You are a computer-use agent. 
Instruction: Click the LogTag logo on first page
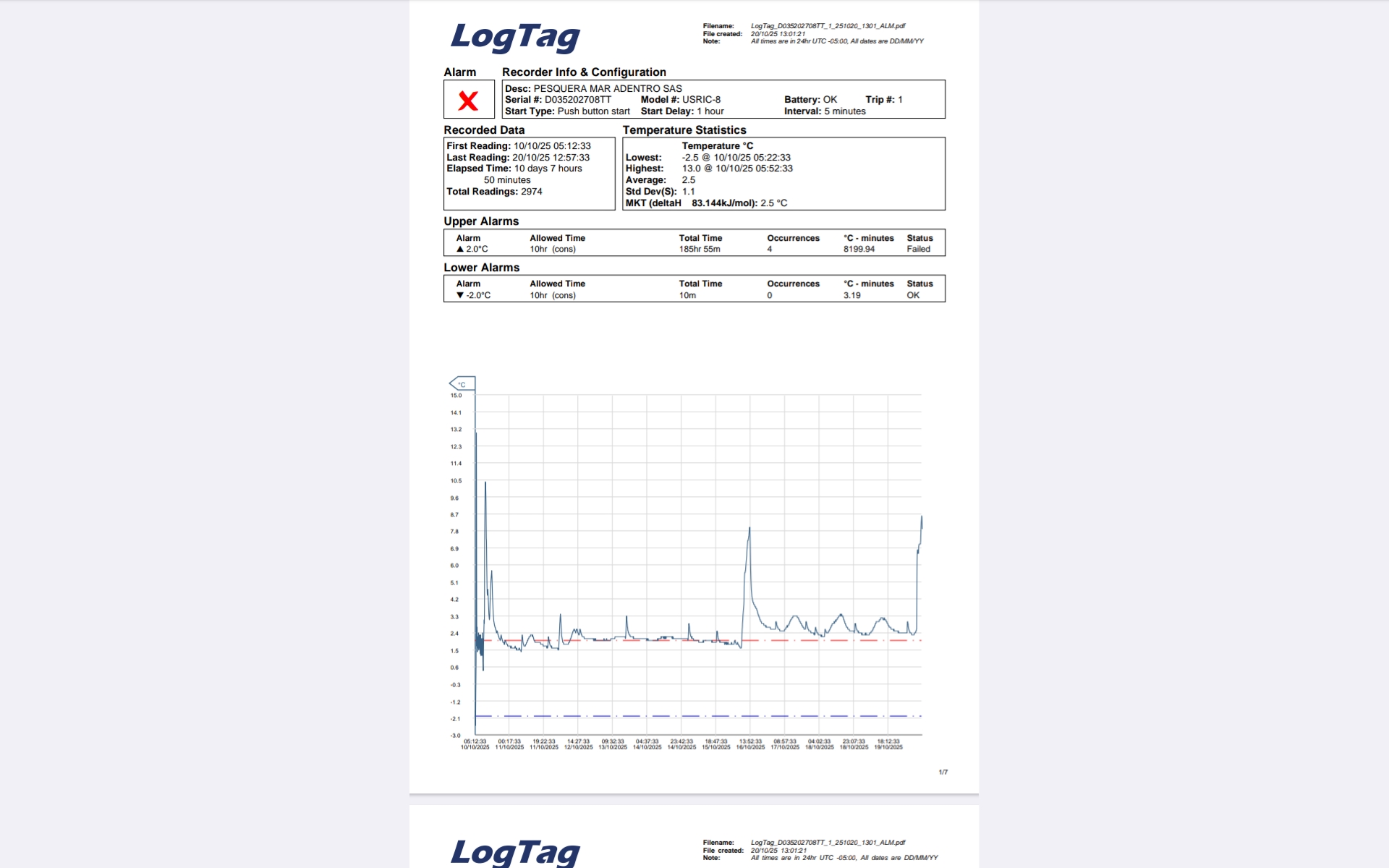515,36
